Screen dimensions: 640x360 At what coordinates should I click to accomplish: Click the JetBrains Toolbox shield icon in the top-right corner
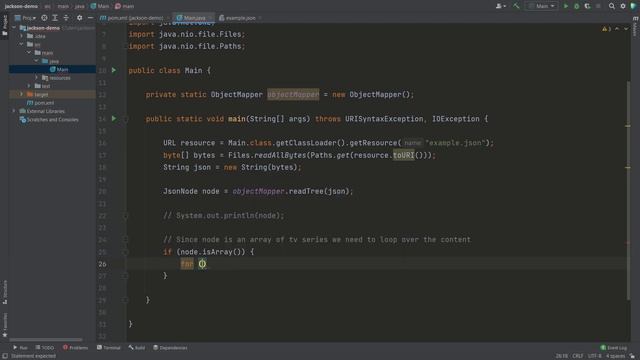(x=633, y=6)
